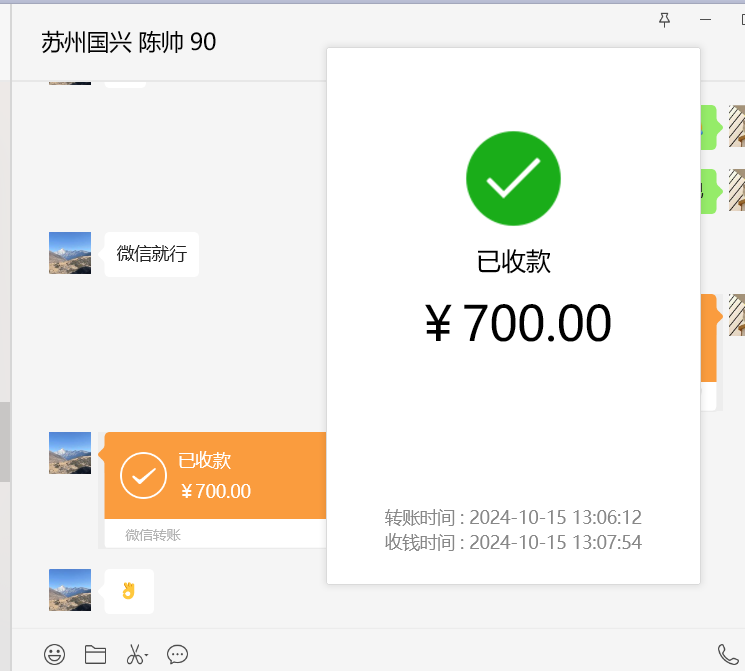Click the green checkmark circle in popup

point(513,179)
